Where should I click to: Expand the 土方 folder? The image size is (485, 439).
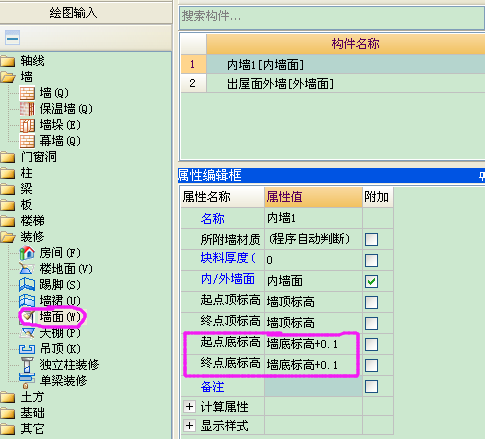click(x=8, y=397)
